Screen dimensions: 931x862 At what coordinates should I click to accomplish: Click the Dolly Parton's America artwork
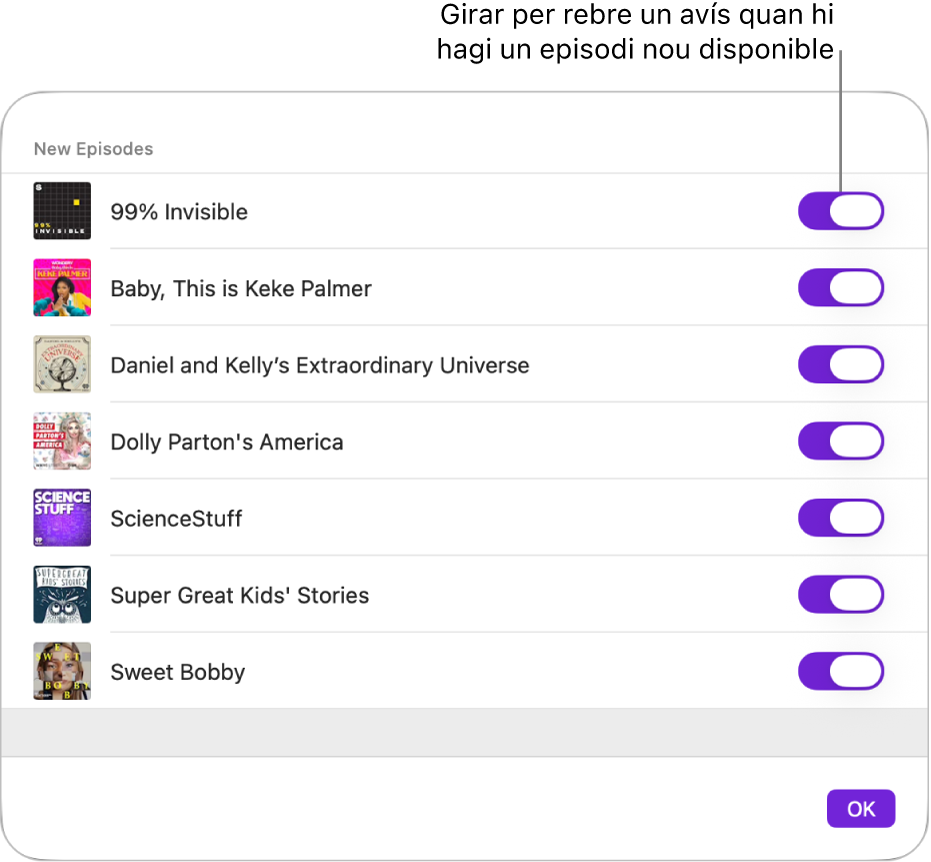61,441
